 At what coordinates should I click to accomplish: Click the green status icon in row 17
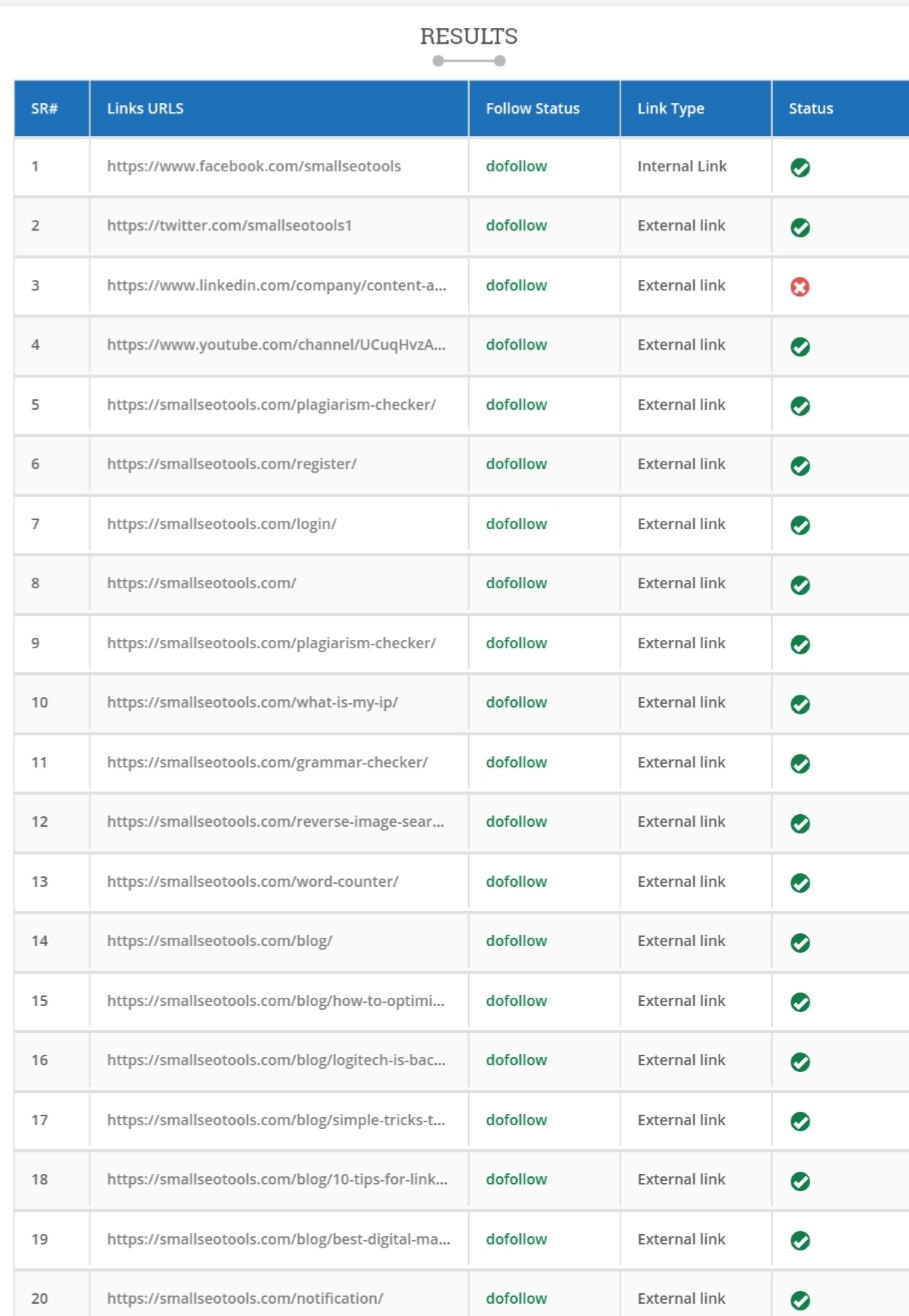pos(800,1121)
